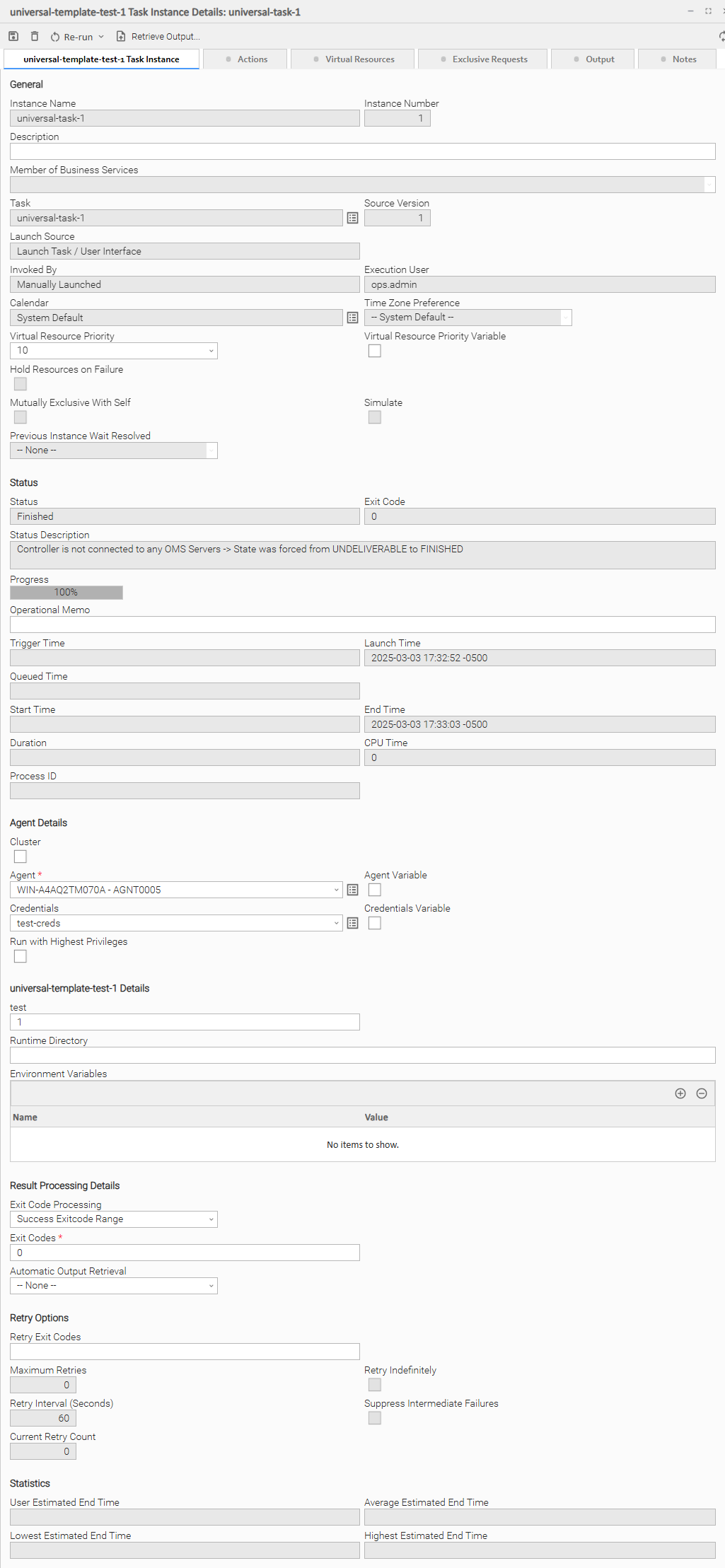Screen dimensions: 725x1568
Task: Click the Re-run button
Action: [x=72, y=37]
